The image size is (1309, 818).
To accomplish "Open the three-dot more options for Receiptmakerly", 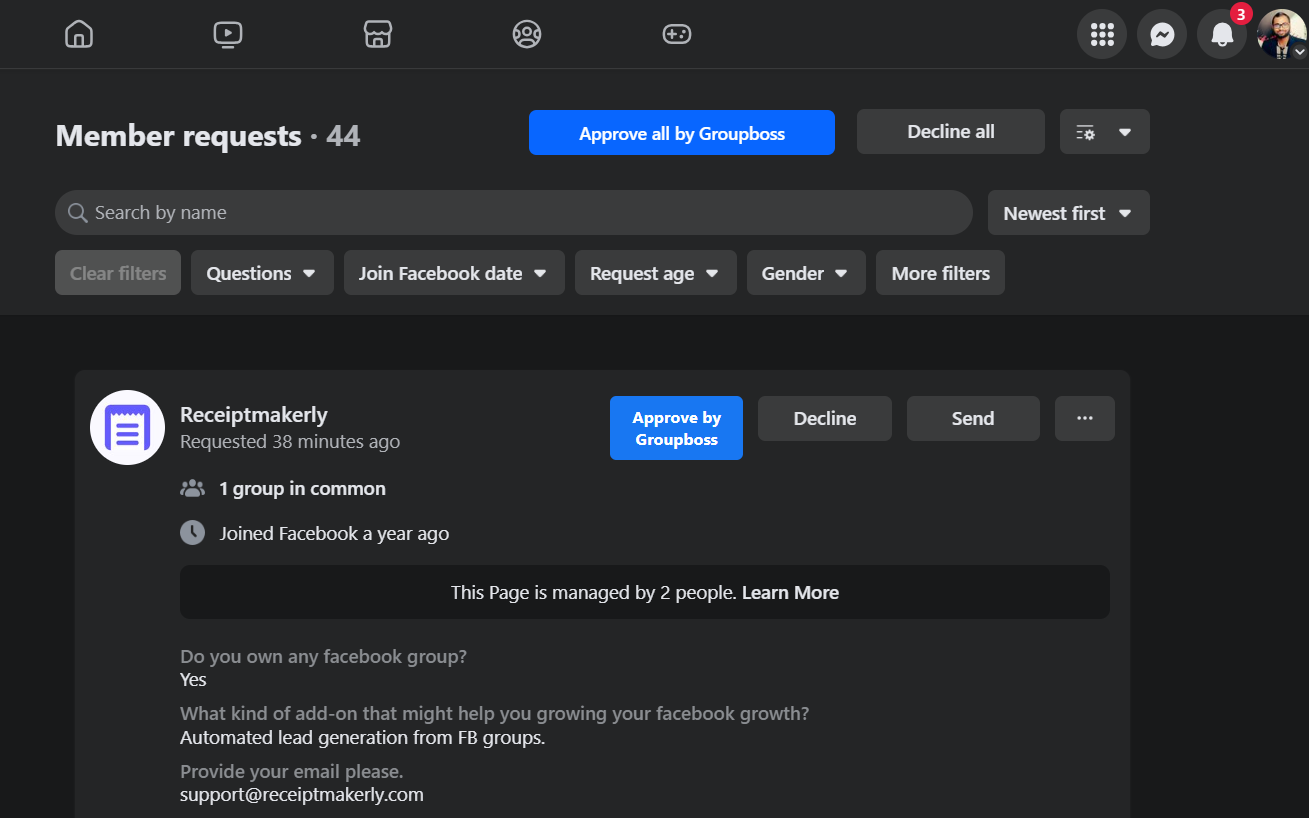I will [x=1085, y=418].
